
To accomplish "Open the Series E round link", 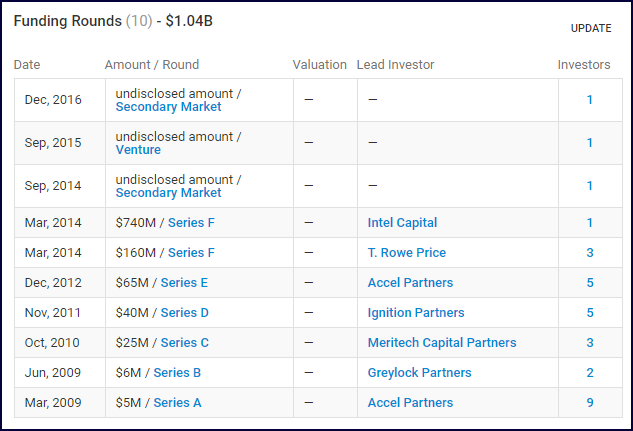I will 184,282.
